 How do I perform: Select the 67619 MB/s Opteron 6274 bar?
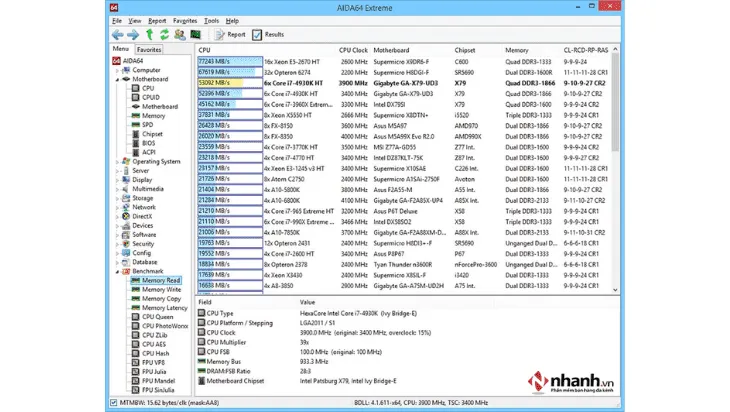(x=230, y=72)
